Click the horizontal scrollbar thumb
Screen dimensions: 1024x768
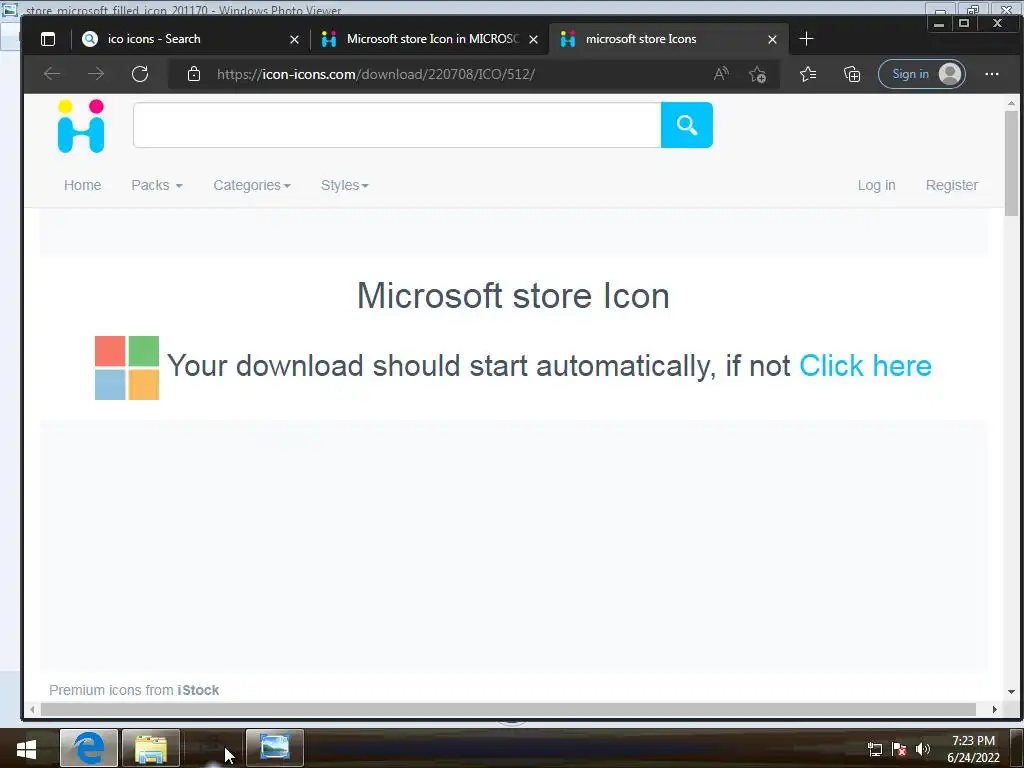point(508,709)
